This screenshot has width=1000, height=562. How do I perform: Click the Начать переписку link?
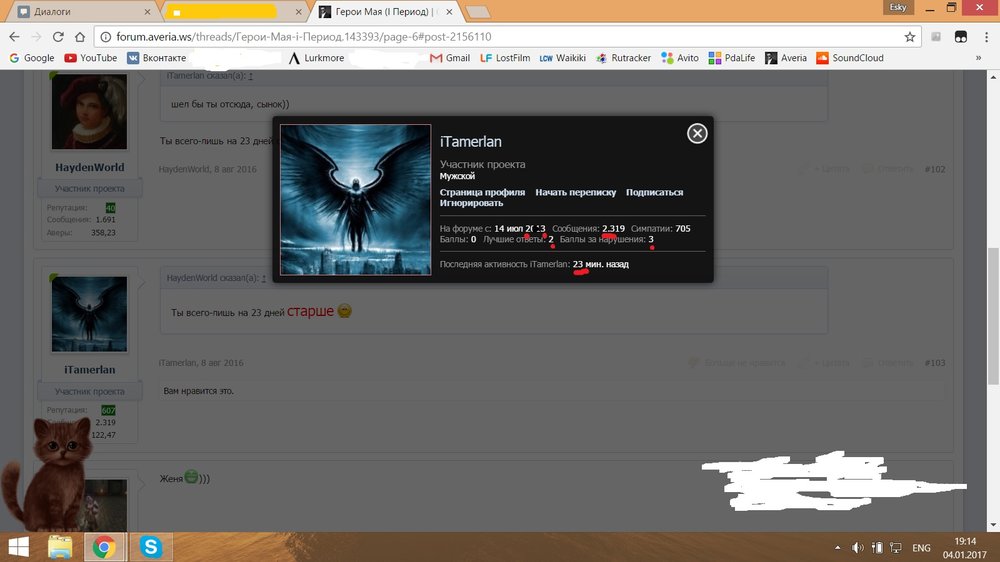coord(575,192)
